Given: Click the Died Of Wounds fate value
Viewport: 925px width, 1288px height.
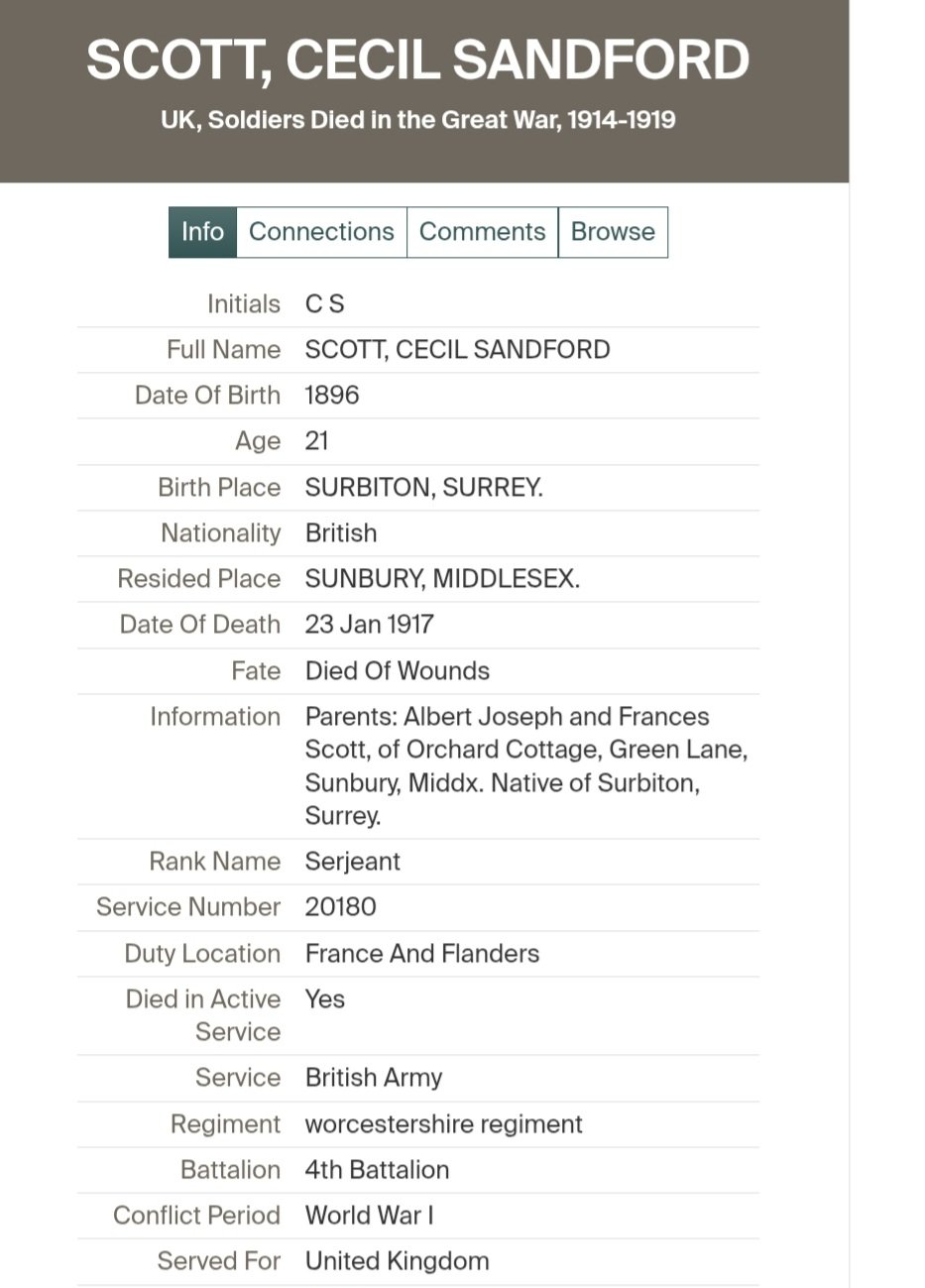Looking at the screenshot, I should pos(397,670).
